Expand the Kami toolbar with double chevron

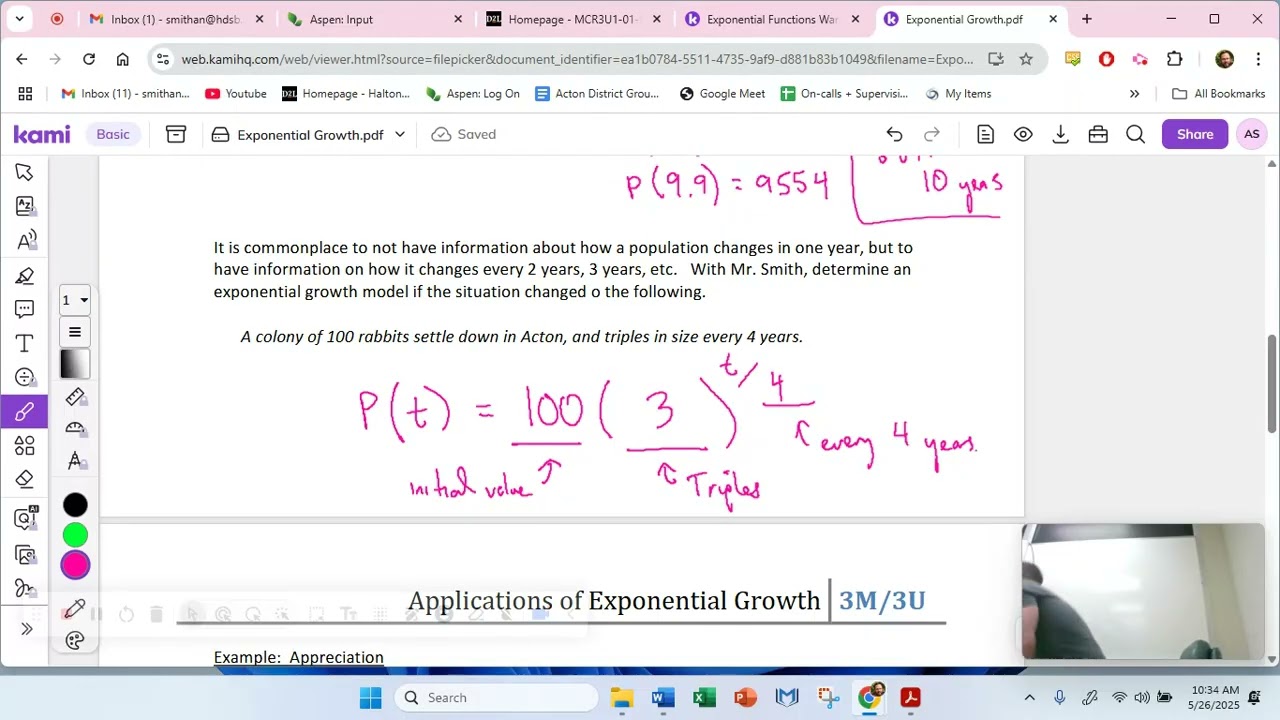[x=27, y=629]
